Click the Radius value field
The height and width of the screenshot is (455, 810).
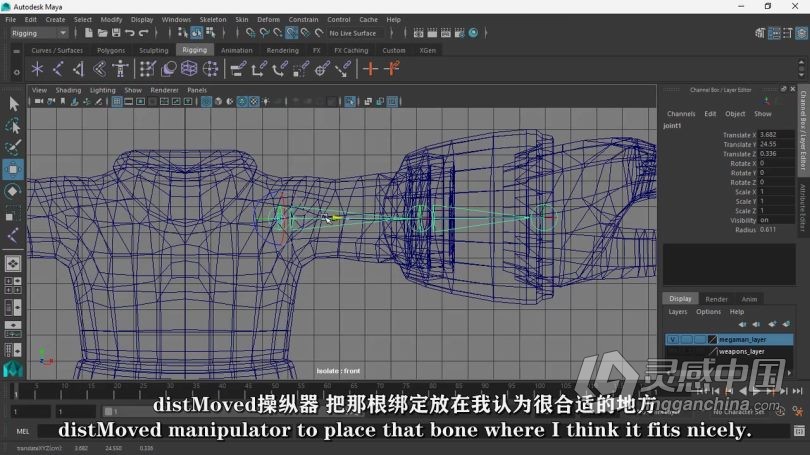(x=776, y=229)
